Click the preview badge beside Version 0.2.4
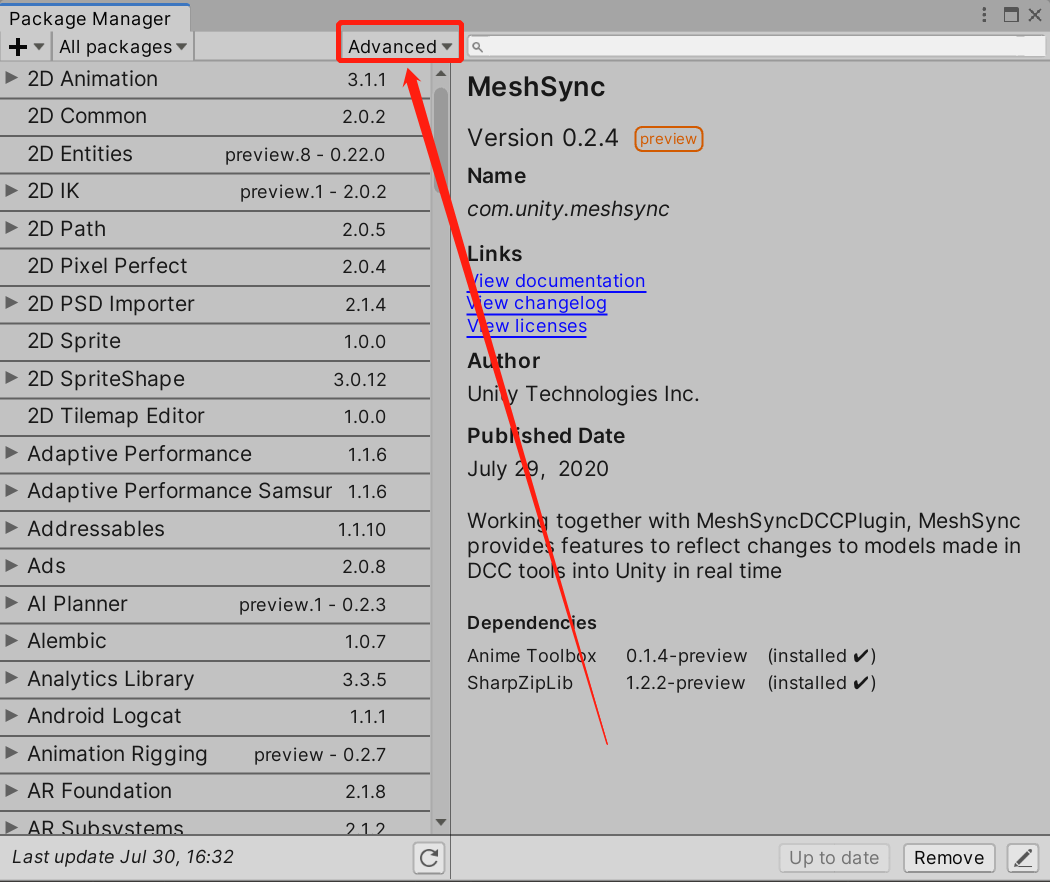The image size is (1050, 882). 668,139
